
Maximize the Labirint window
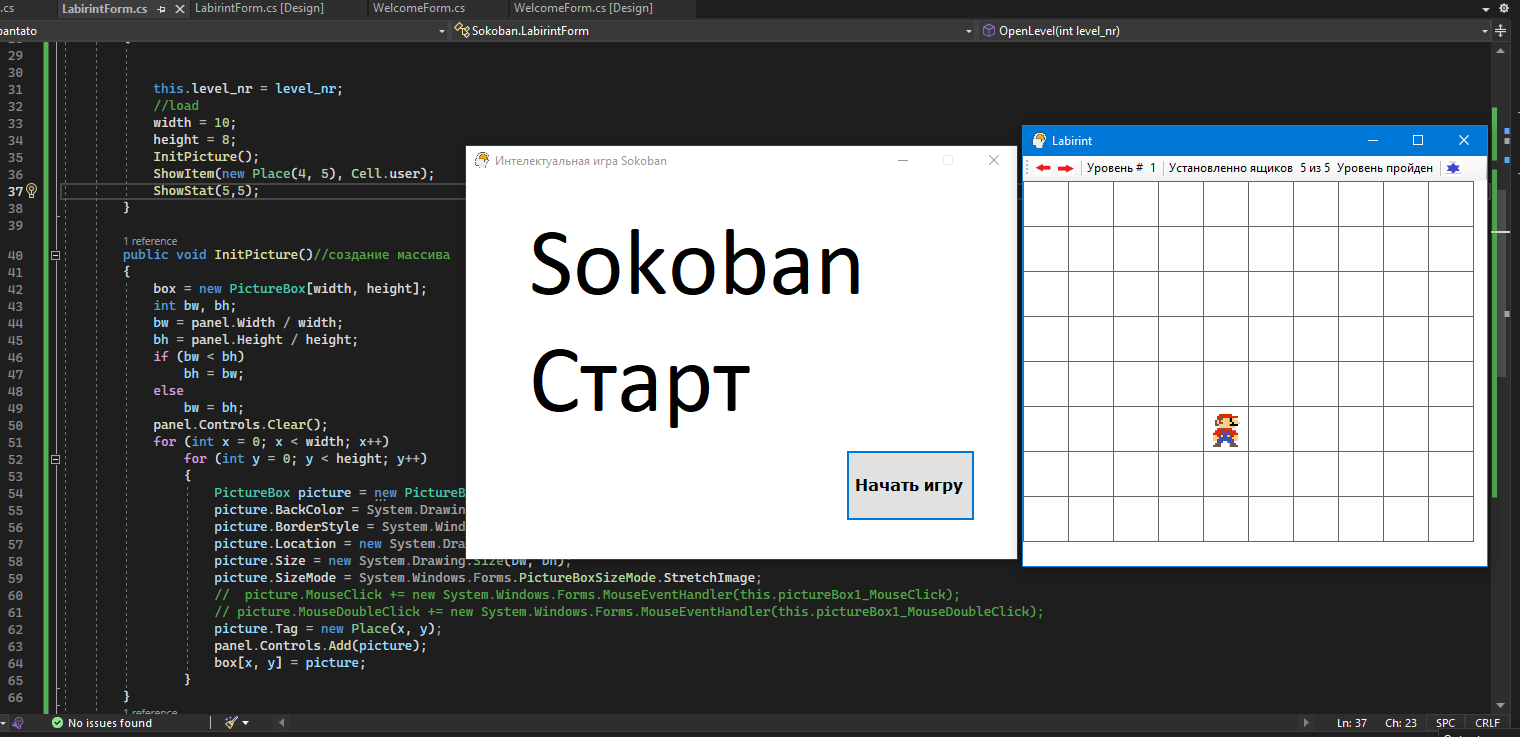1418,141
